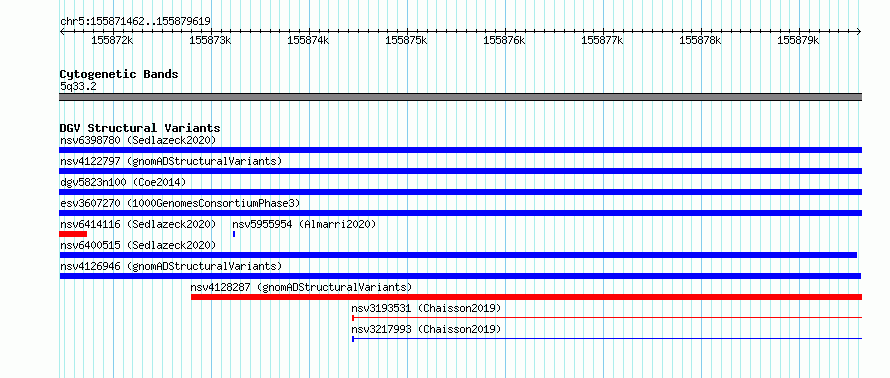This screenshot has height=378, width=890.
Task: Click the 155873k ruler tick label
Action: click(x=211, y=40)
